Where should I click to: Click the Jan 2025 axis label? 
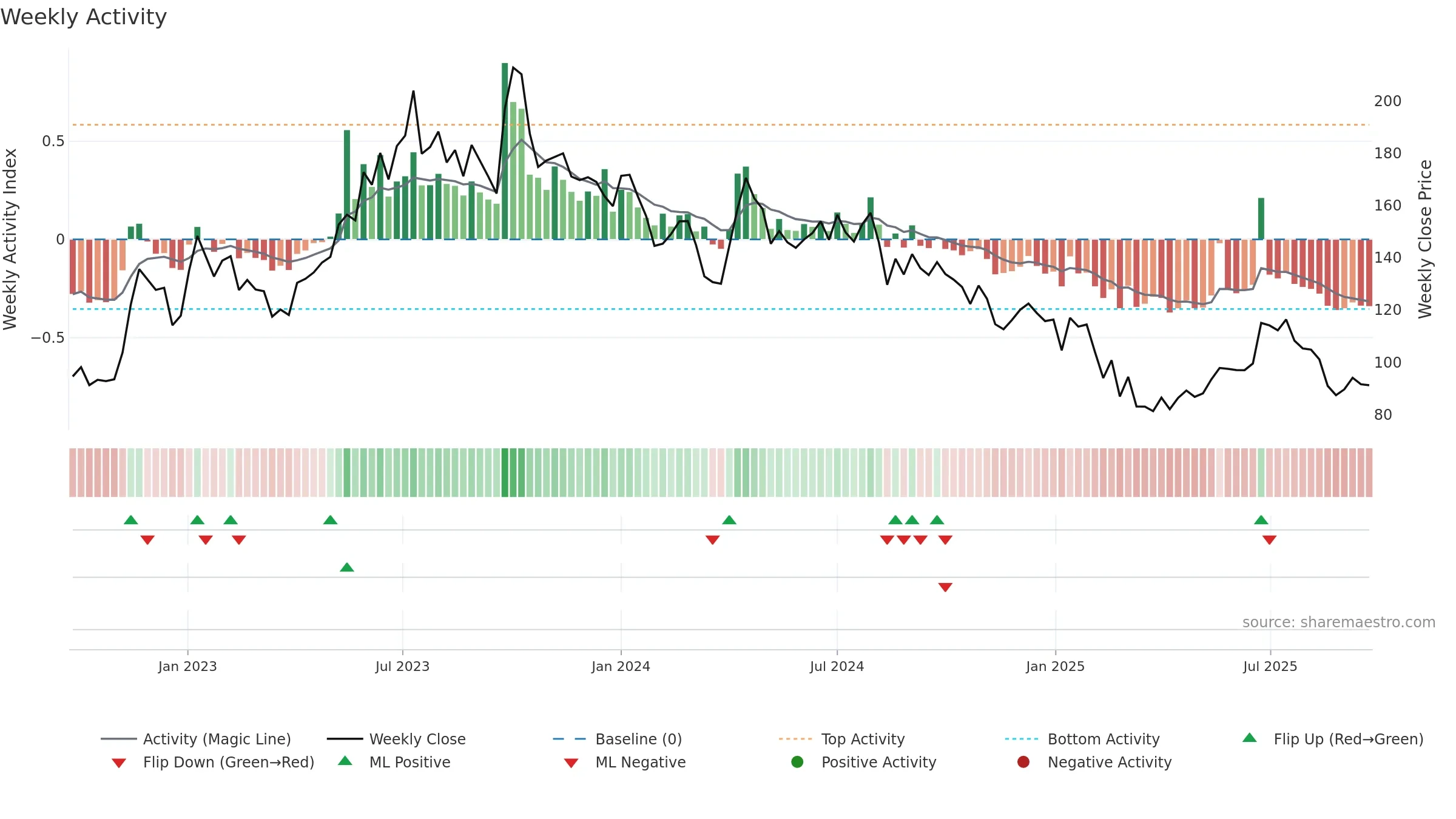(x=1055, y=666)
